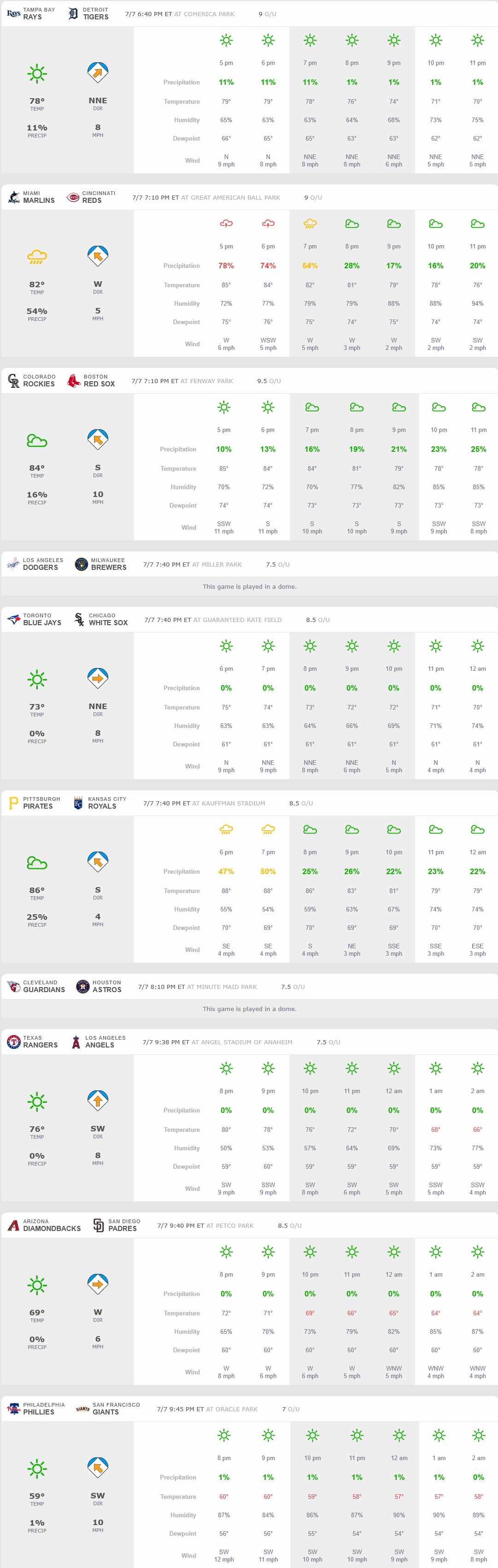Click the Philadelphia Phillies team logo
498x1568 pixels.
[13, 1409]
